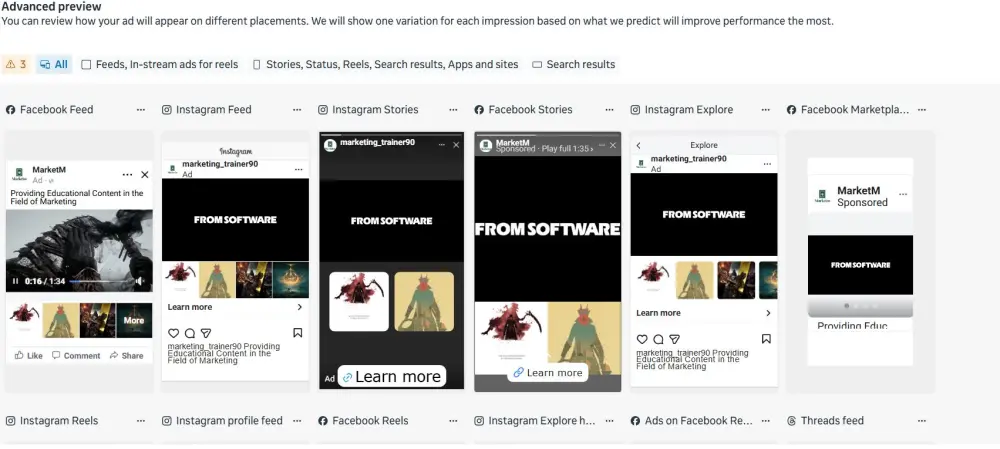
Task: Click Learn more in the Facebook Stories preview
Action: click(548, 373)
